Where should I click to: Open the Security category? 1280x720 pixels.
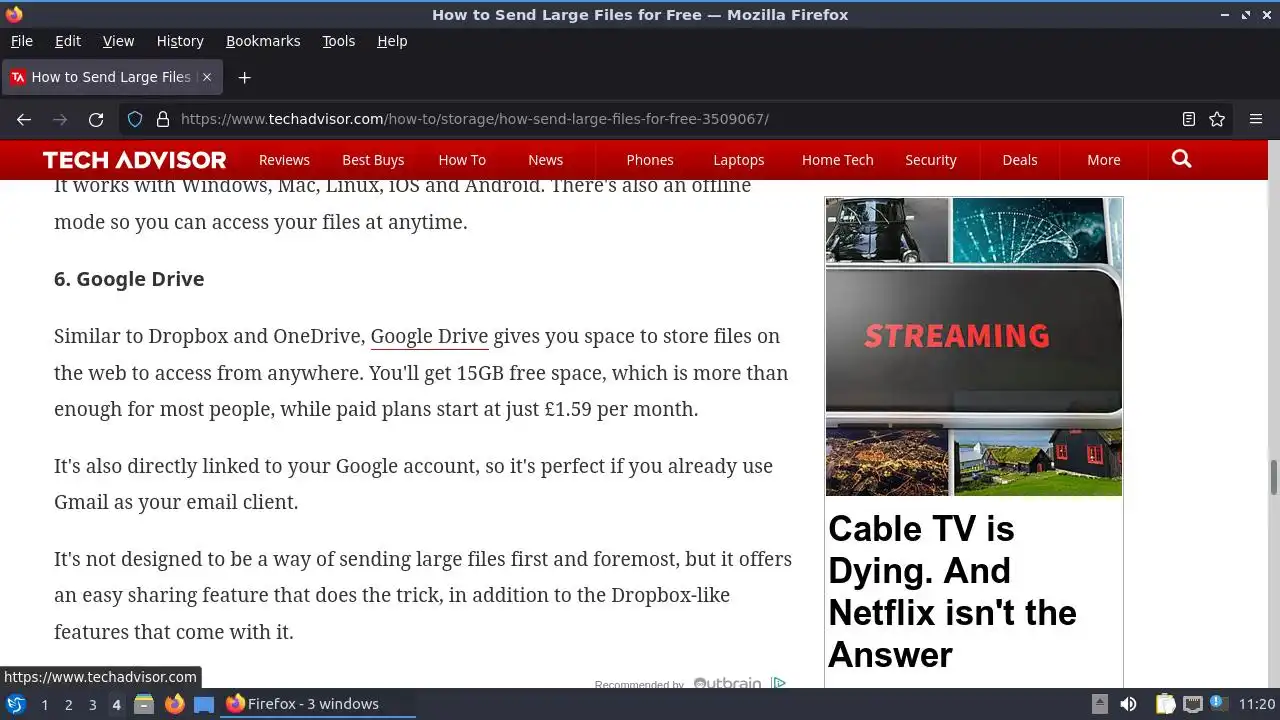coord(931,160)
